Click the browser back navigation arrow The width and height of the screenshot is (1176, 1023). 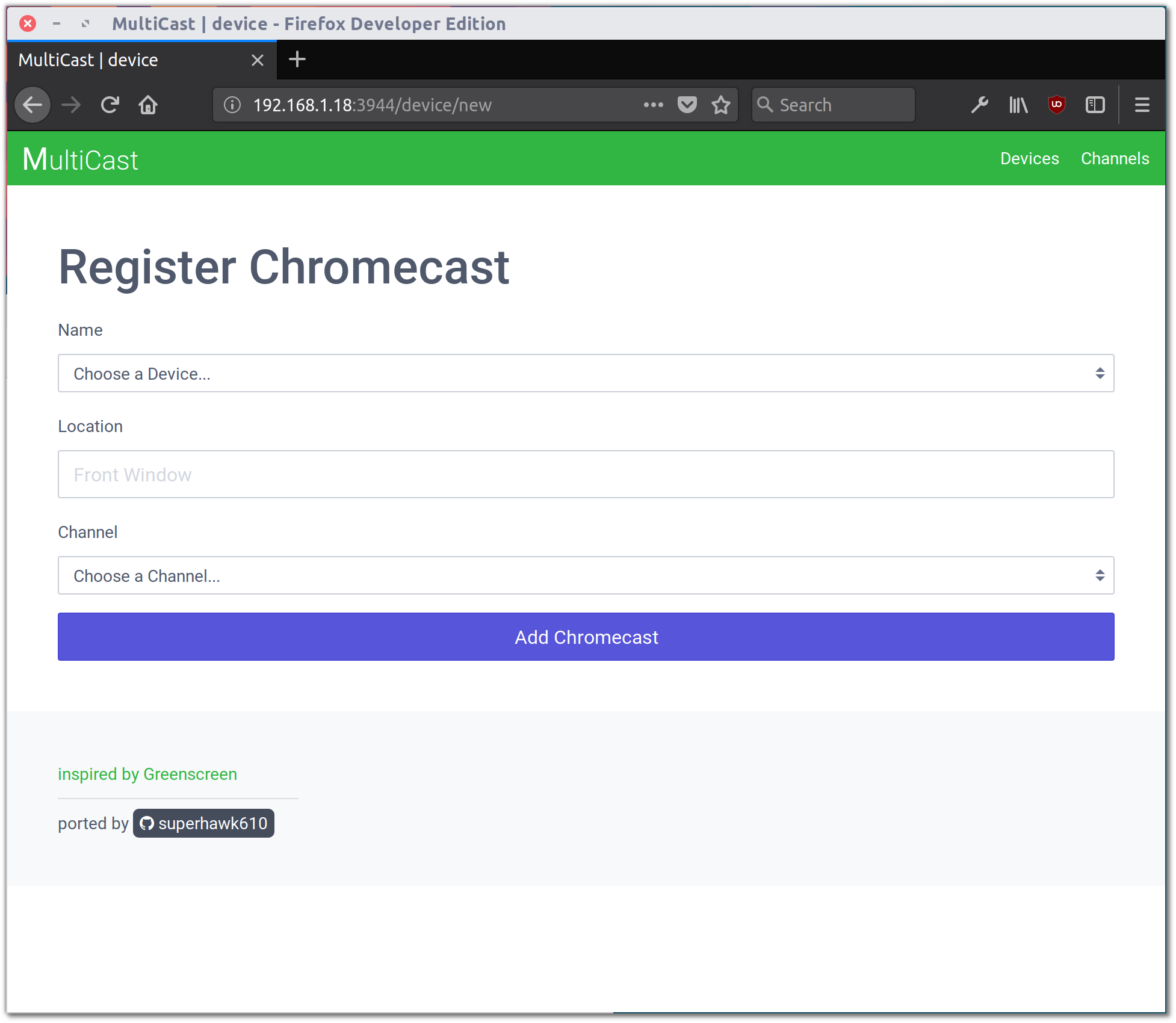(x=32, y=104)
